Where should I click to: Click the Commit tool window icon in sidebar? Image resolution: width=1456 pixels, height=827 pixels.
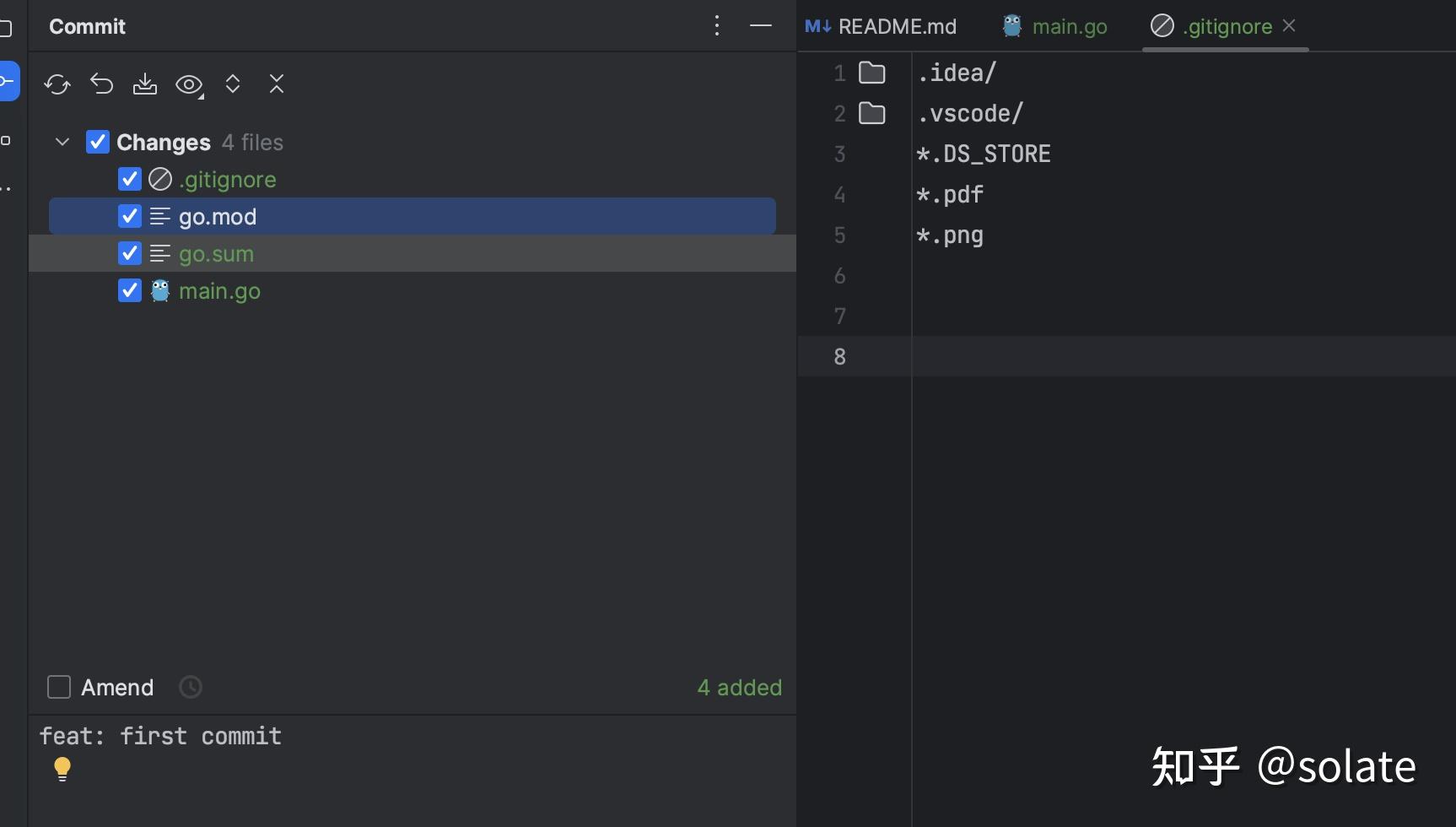click(x=8, y=81)
